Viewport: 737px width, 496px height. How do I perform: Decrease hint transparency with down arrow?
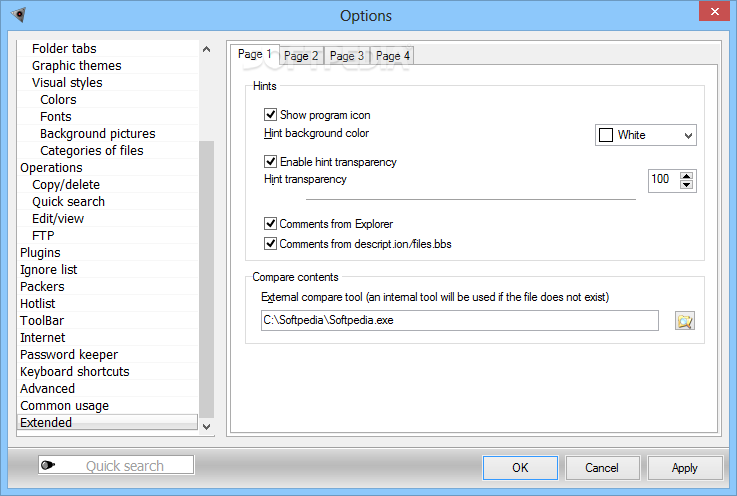point(686,184)
